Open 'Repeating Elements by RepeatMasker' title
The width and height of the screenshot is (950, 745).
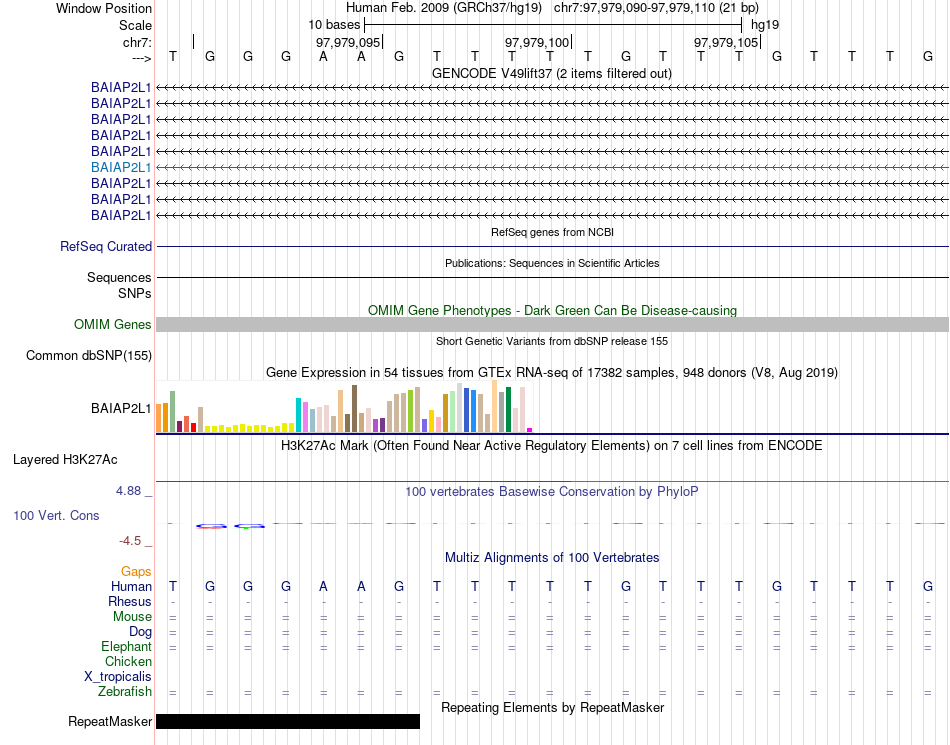[552, 707]
